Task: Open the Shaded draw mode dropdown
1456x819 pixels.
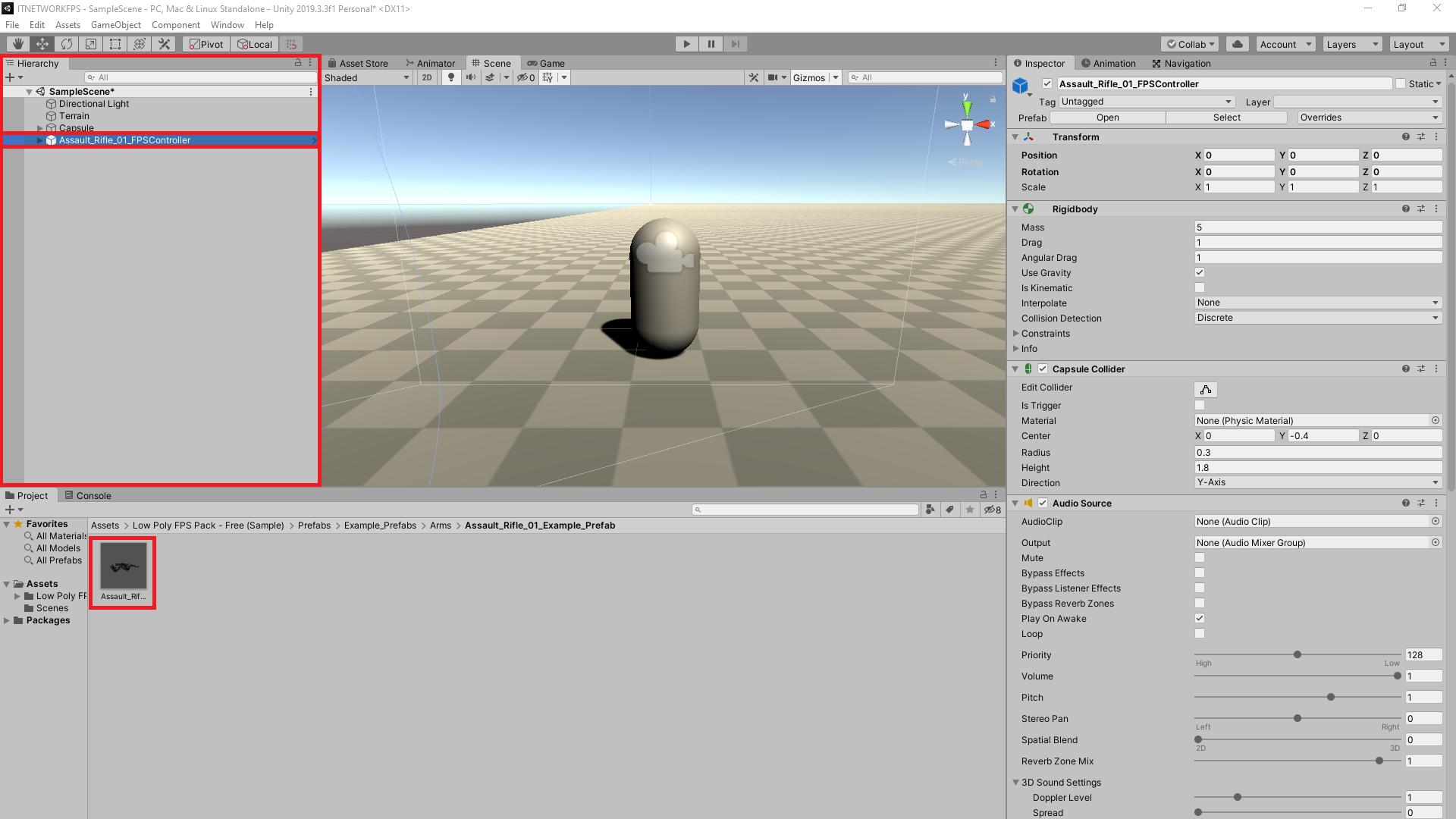Action: [x=366, y=77]
